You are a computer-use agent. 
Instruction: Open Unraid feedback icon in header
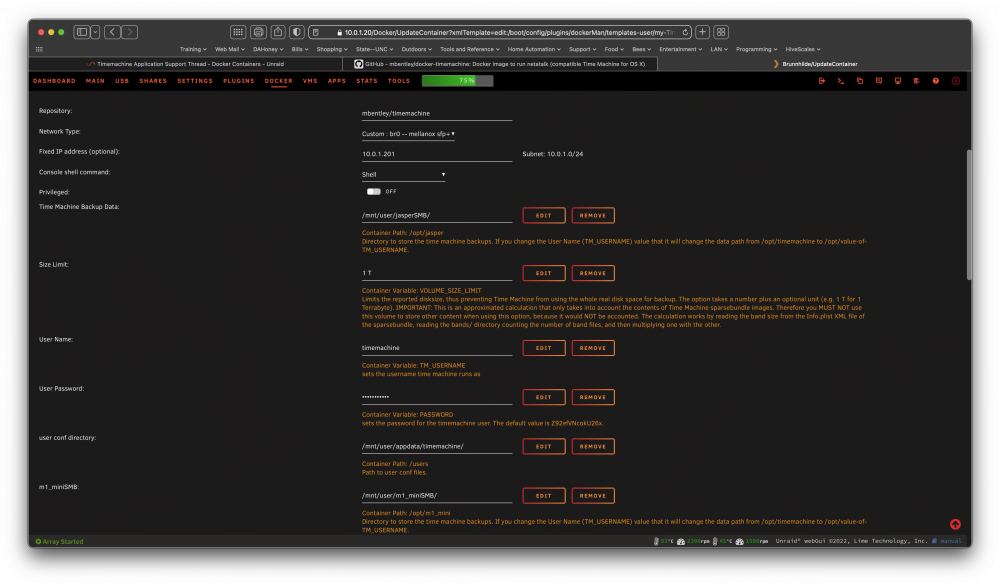point(879,81)
